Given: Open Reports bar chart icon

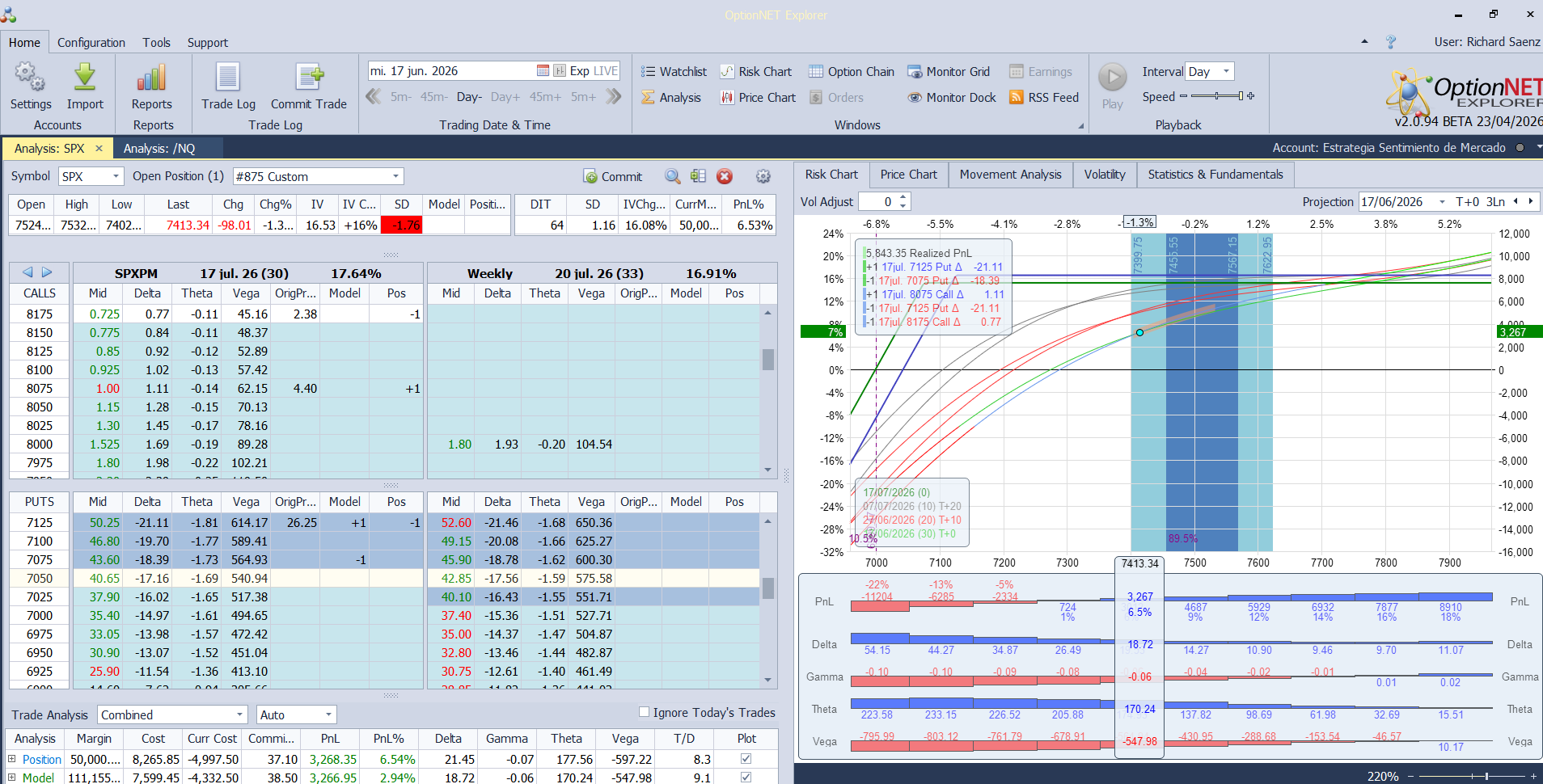Looking at the screenshot, I should tap(152, 78).
